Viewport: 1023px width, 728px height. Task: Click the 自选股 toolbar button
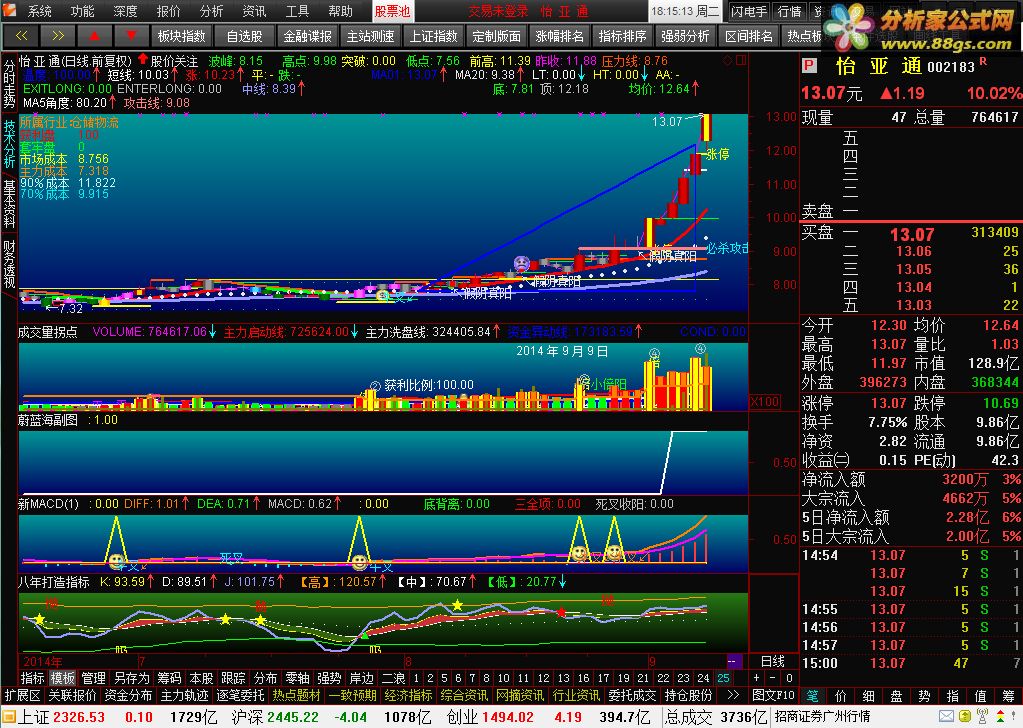coord(245,36)
